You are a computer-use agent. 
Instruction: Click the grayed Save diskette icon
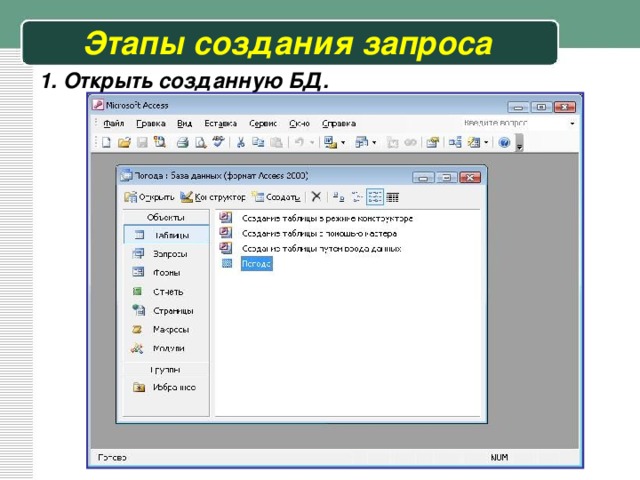(x=142, y=142)
